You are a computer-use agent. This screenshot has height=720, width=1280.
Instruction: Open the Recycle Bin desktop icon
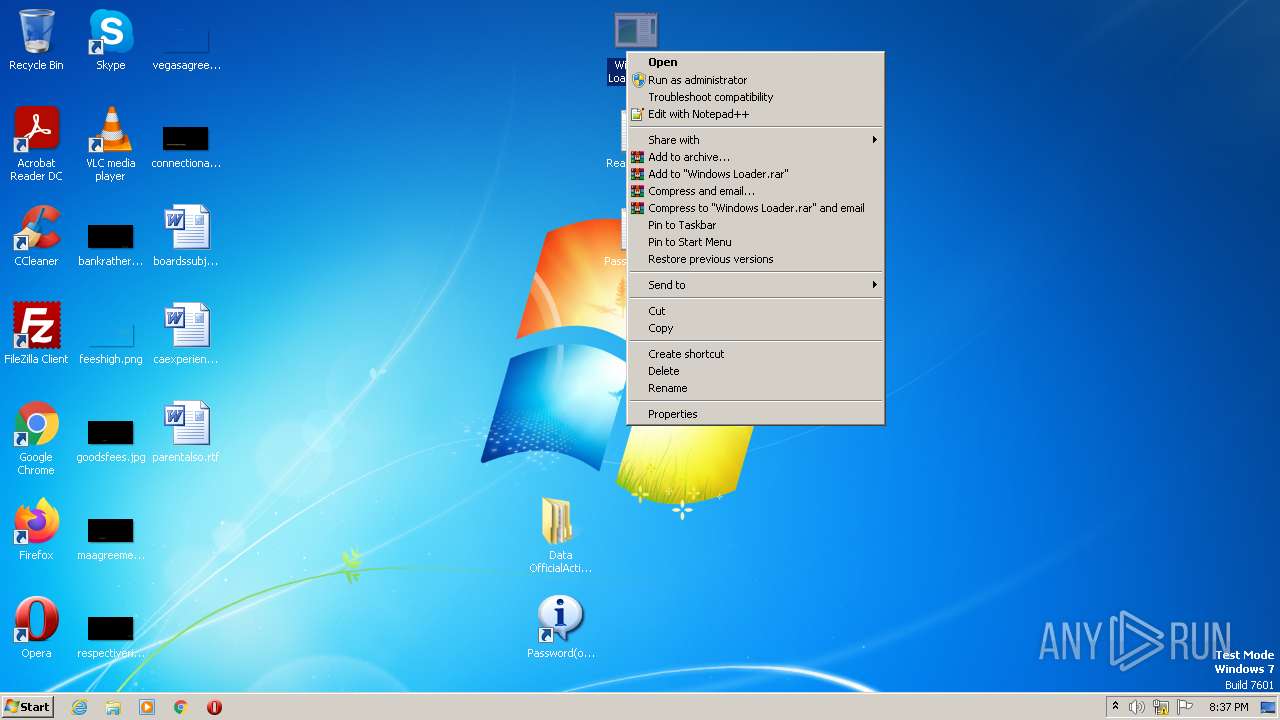pyautogui.click(x=36, y=41)
